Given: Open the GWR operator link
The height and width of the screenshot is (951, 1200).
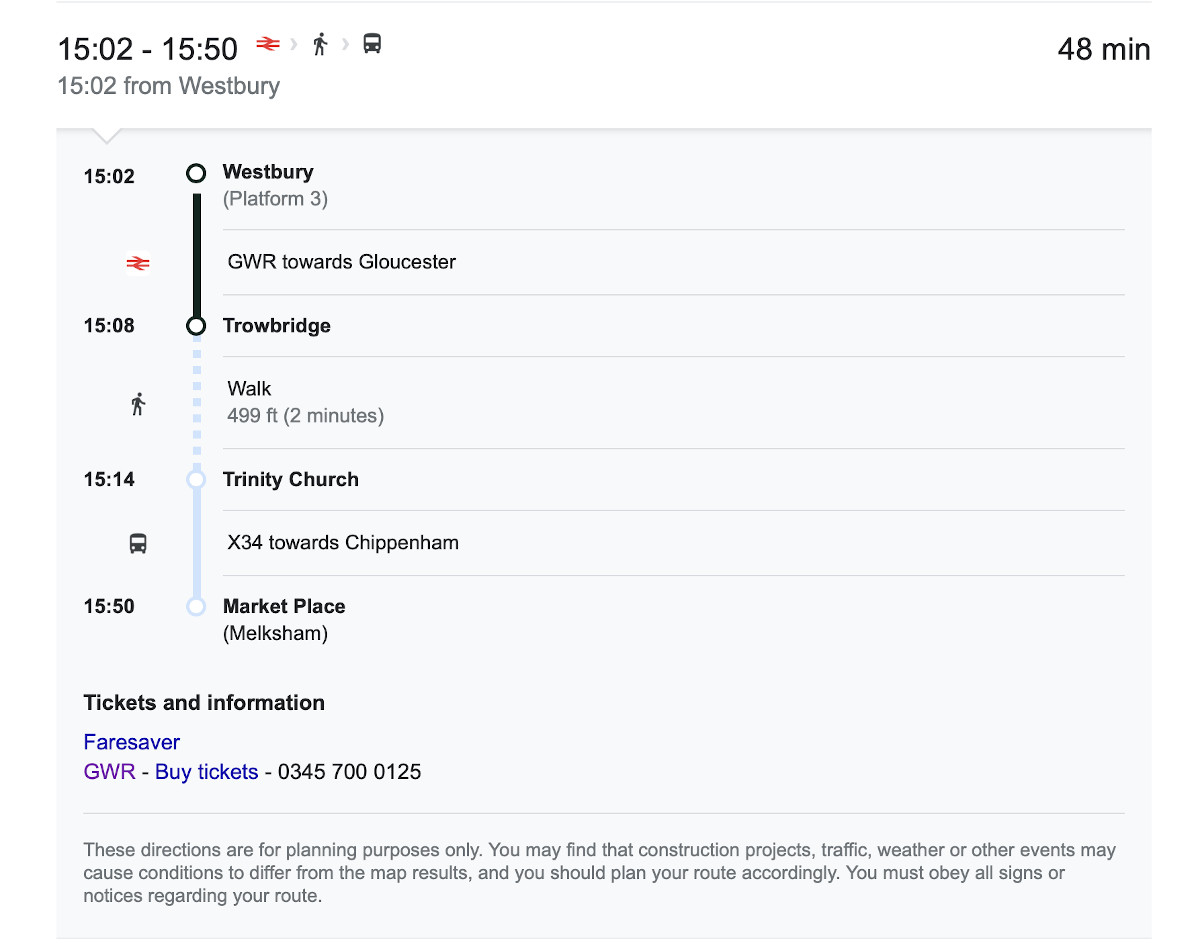Looking at the screenshot, I should click(109, 772).
